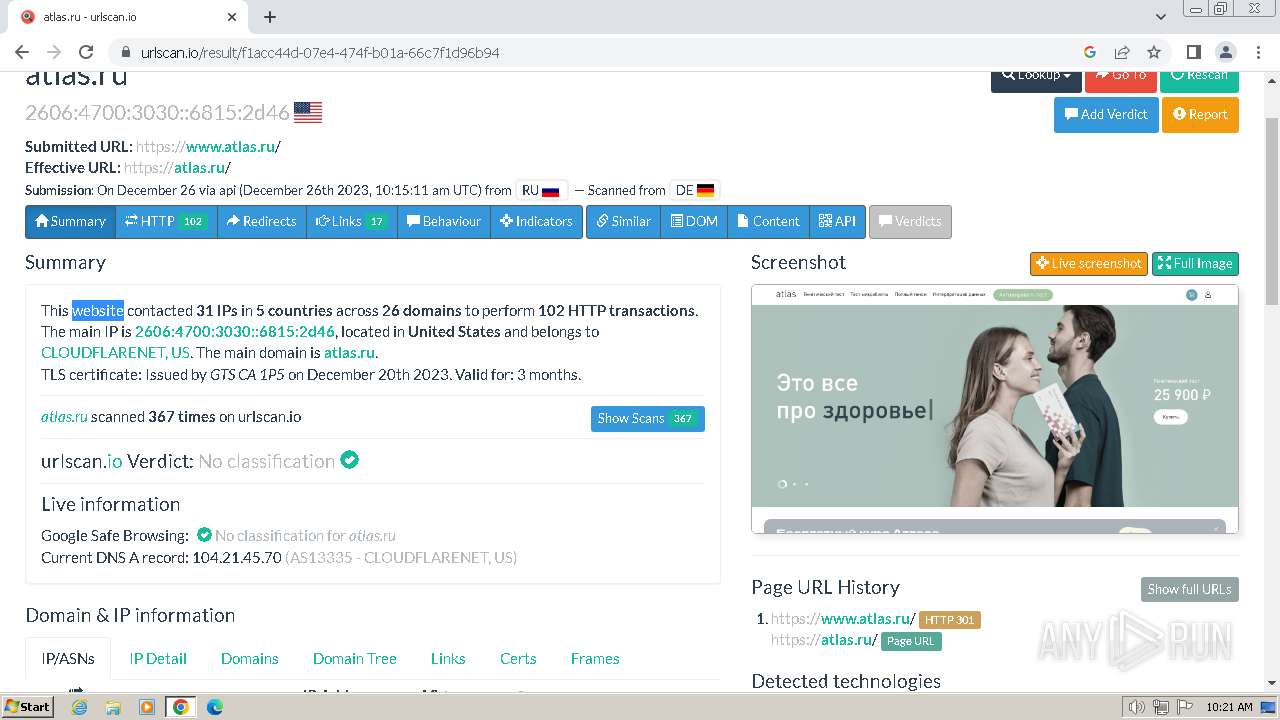Click the Live screenshot button

(1088, 263)
